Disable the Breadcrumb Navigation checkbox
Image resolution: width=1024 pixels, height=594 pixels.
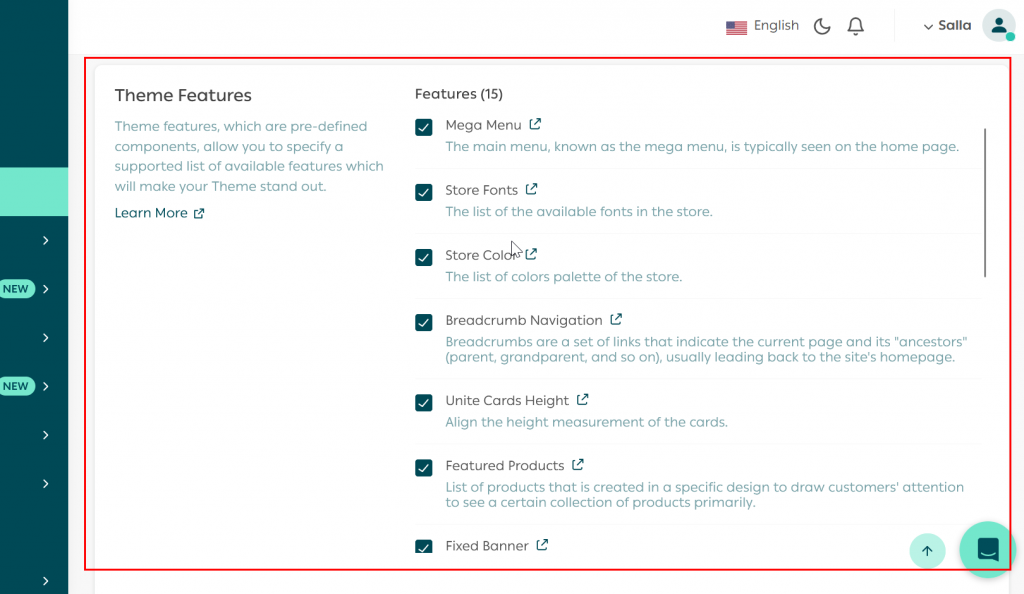tap(424, 322)
